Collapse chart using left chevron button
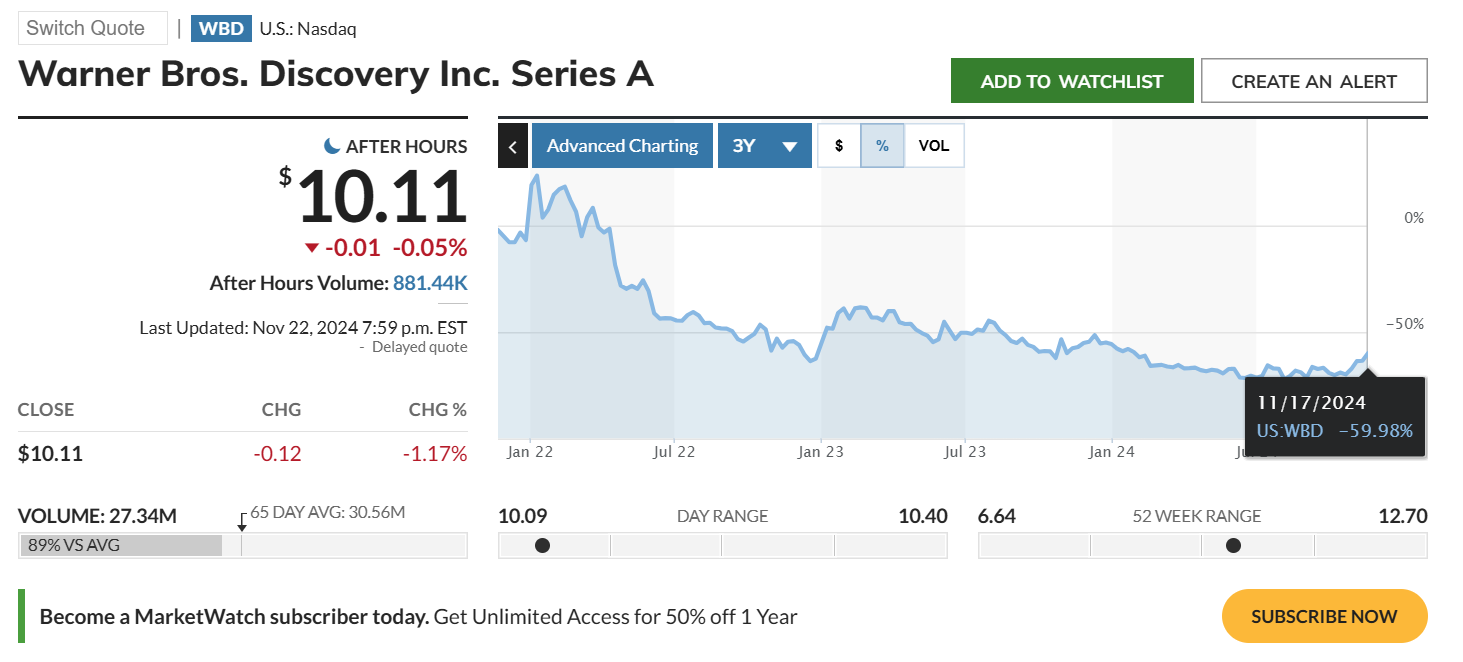 pyautogui.click(x=512, y=146)
